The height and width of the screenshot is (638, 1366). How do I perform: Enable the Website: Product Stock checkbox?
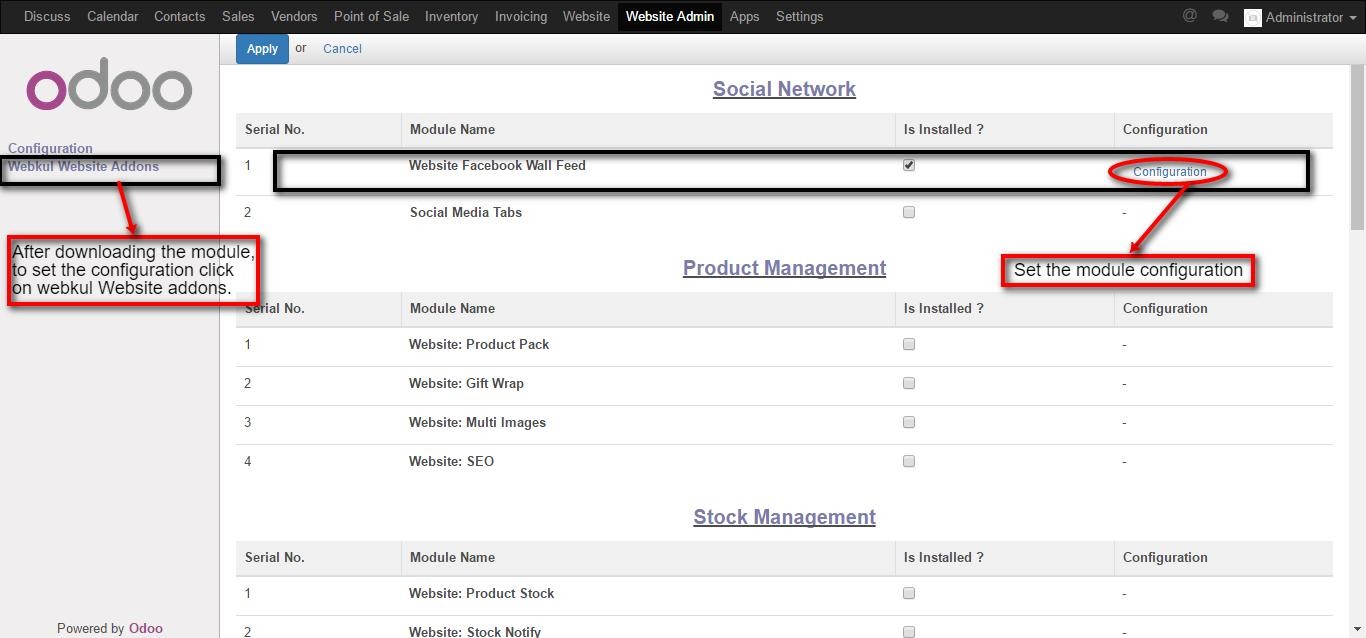click(909, 593)
